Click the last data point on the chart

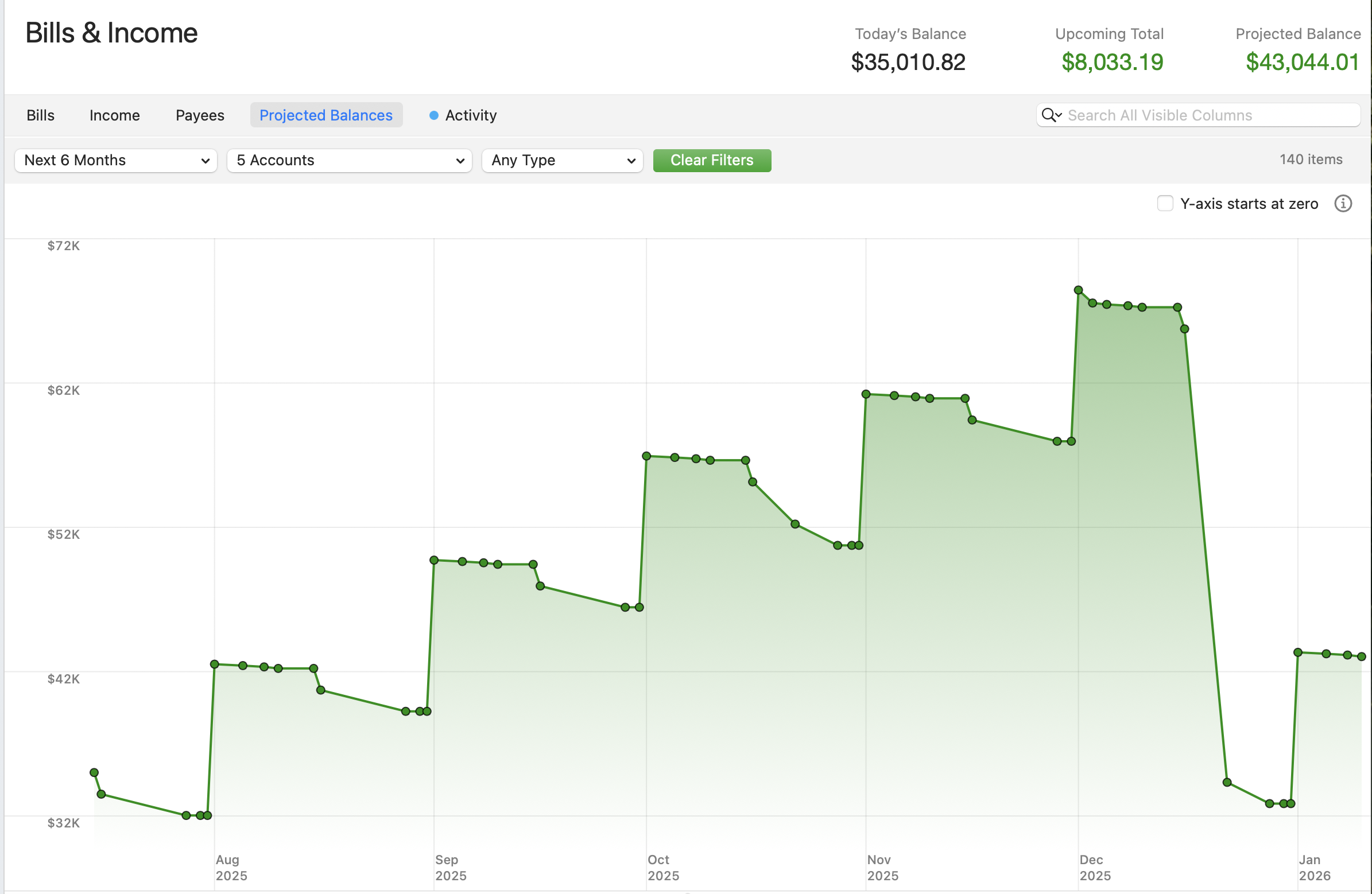click(x=1362, y=656)
